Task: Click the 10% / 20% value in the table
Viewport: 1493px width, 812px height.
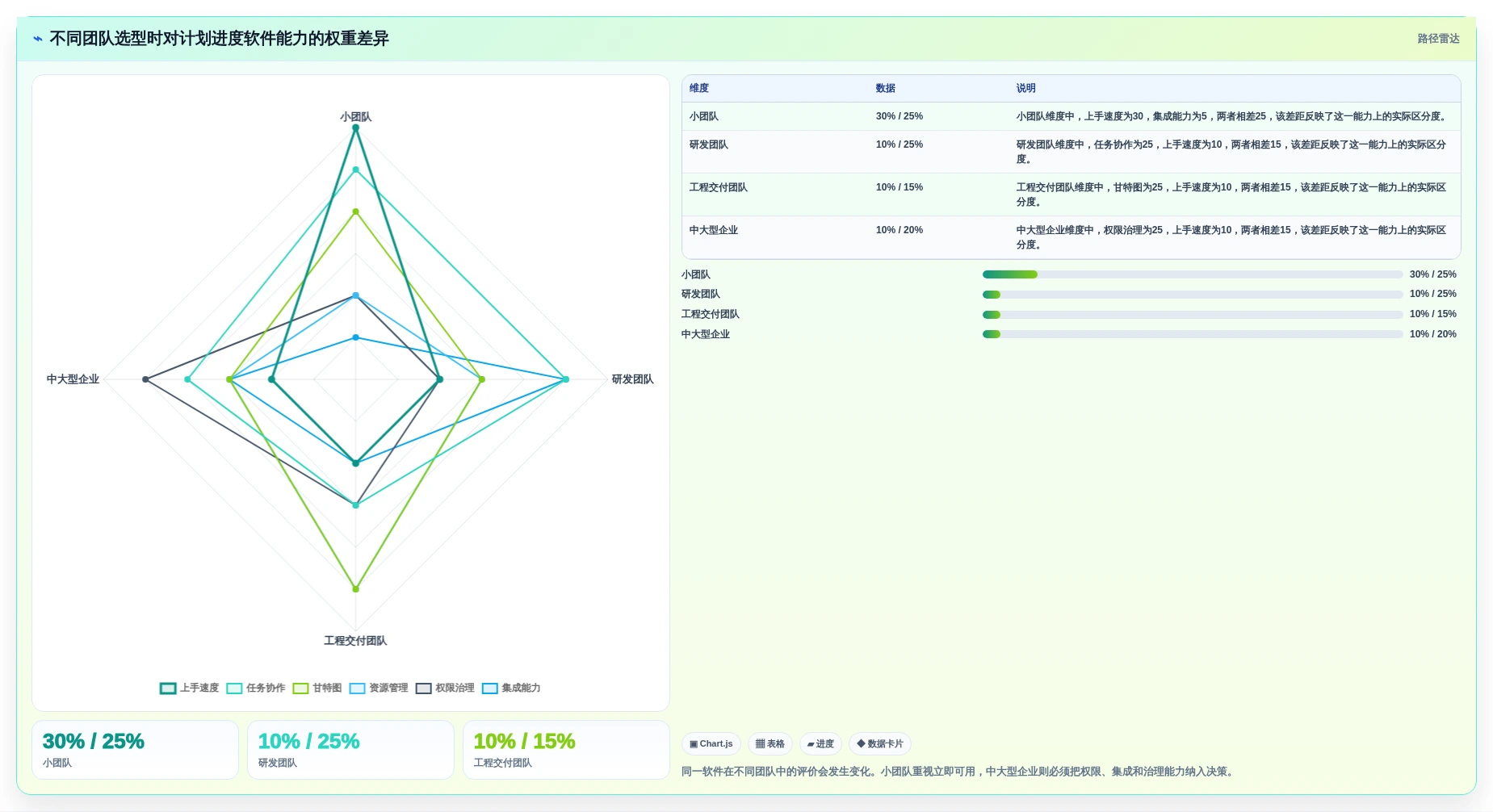Action: [x=900, y=230]
